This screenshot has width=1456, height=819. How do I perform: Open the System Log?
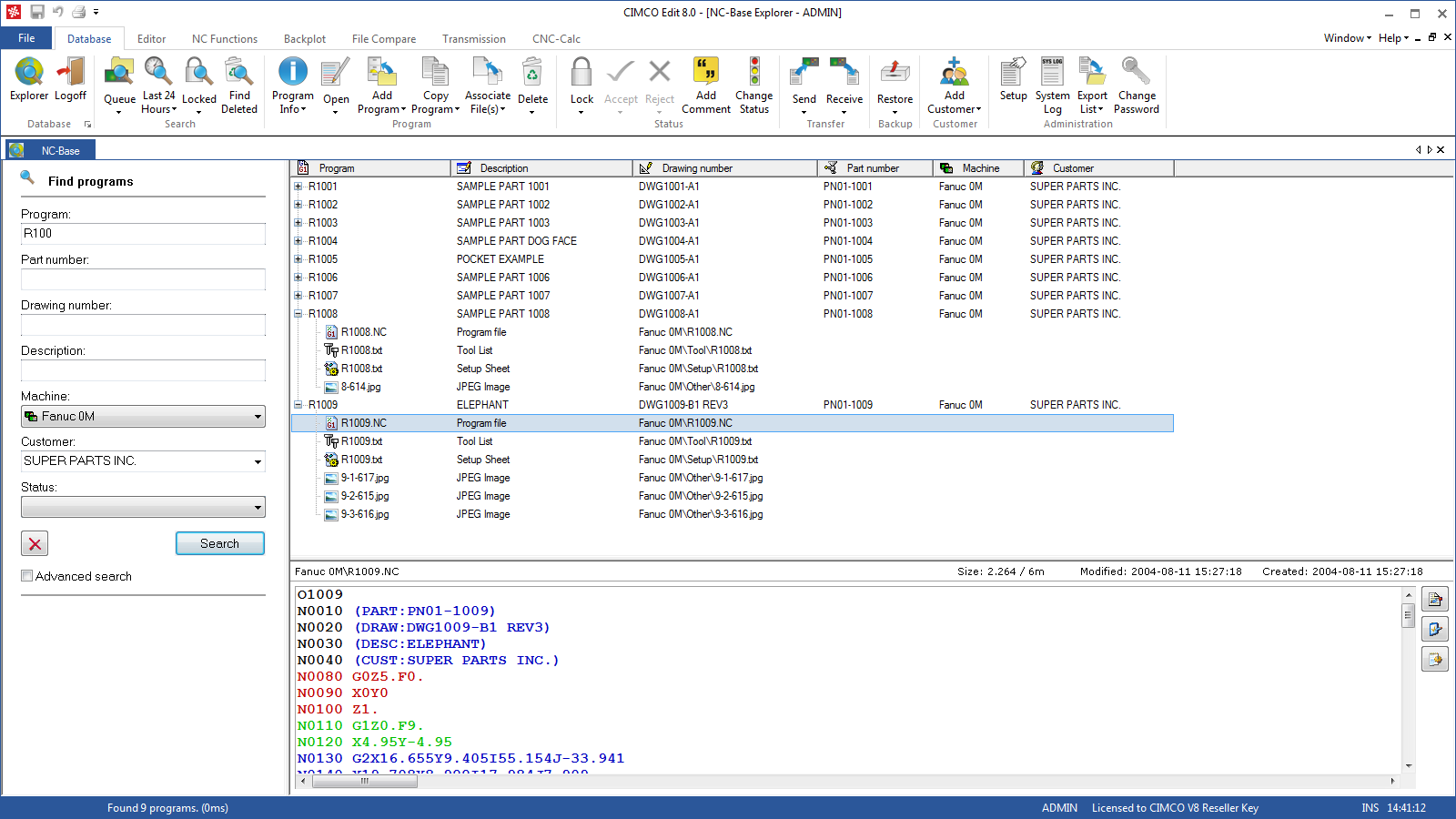pyautogui.click(x=1052, y=86)
